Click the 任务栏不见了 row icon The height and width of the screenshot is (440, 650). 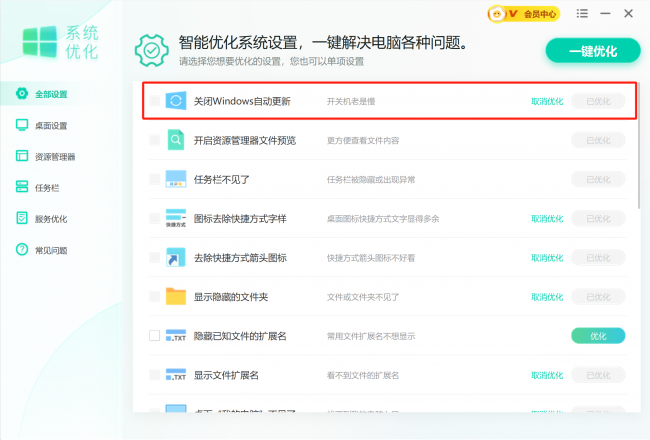pyautogui.click(x=176, y=179)
